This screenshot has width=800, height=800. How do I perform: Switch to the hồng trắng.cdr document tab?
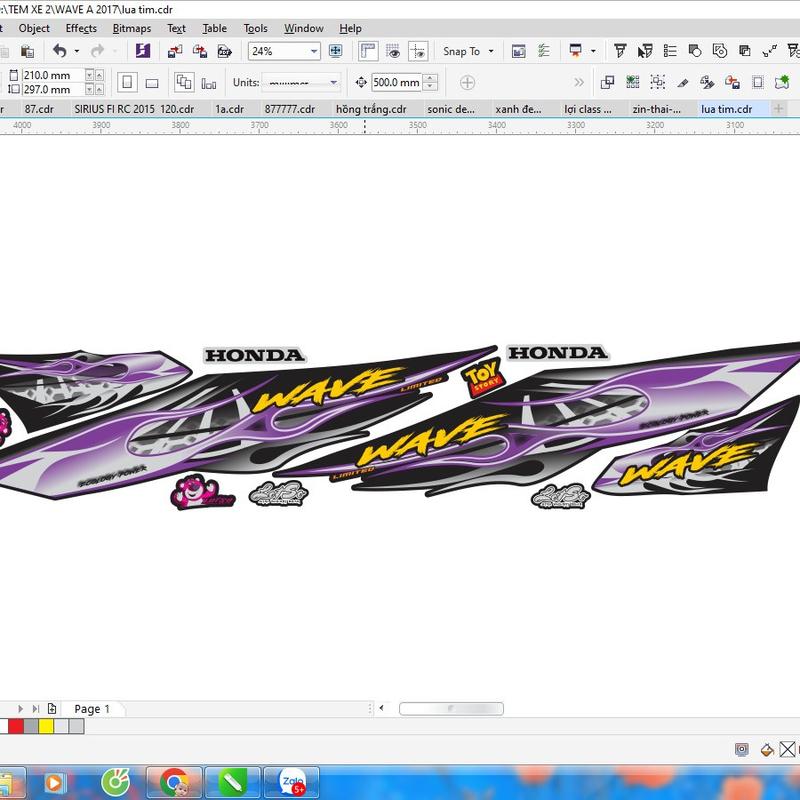click(371, 109)
